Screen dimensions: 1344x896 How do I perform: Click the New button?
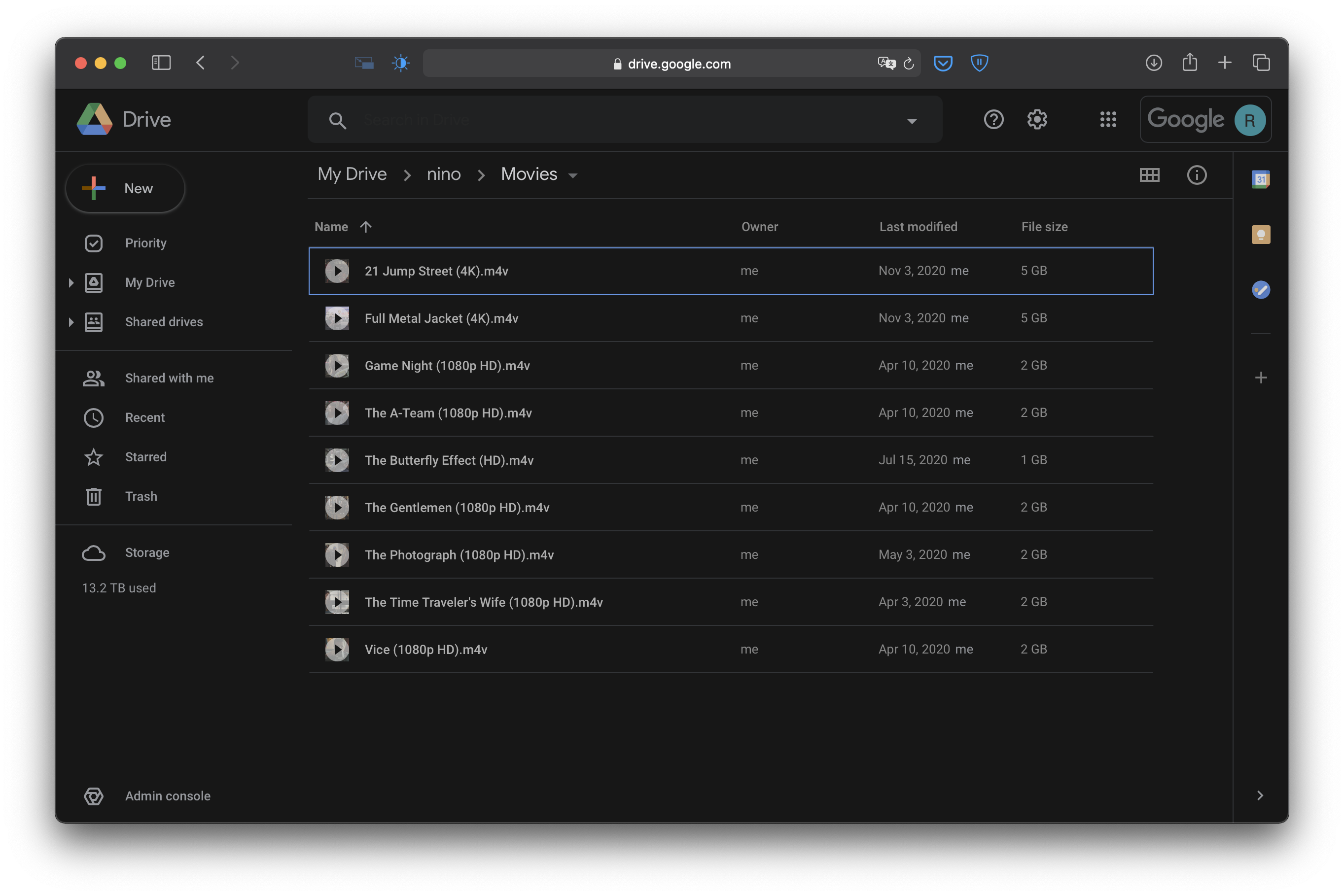pyautogui.click(x=125, y=188)
